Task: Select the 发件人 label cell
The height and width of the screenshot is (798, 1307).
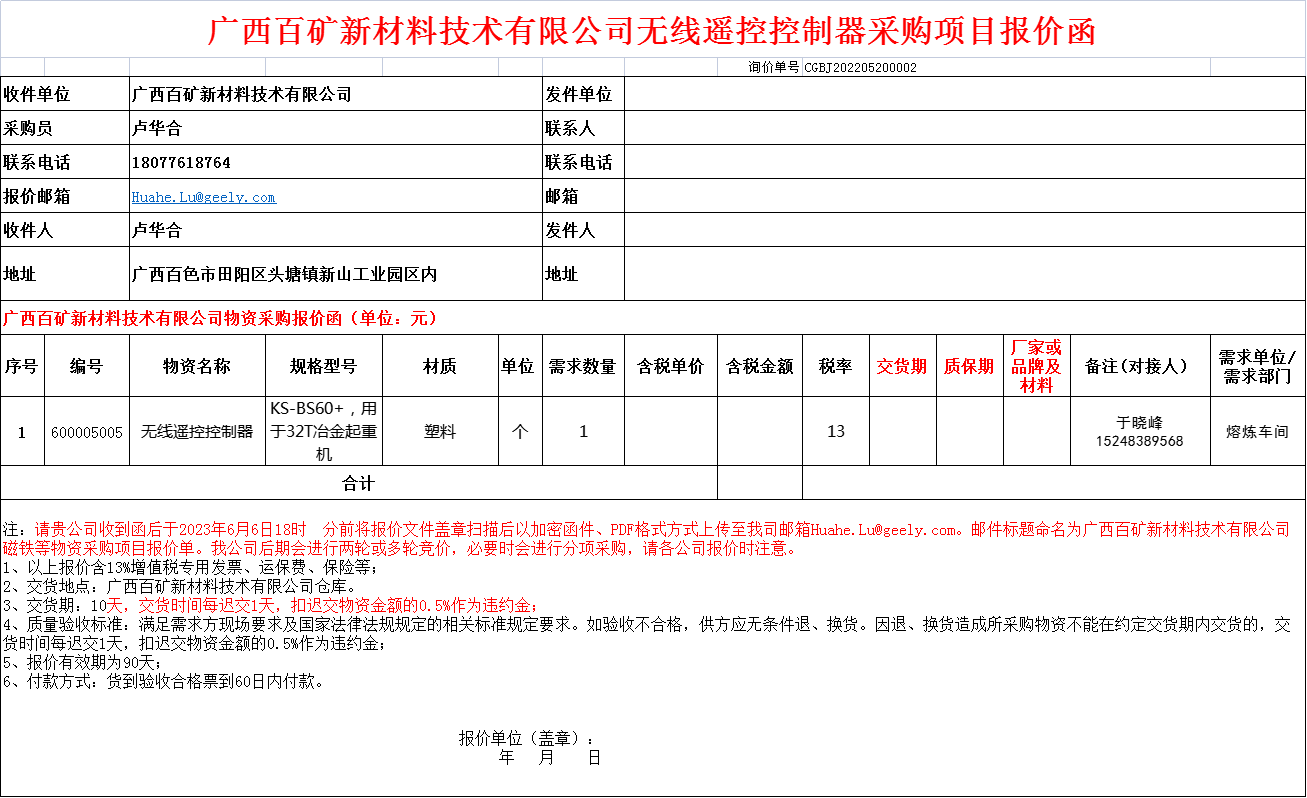Action: point(583,231)
